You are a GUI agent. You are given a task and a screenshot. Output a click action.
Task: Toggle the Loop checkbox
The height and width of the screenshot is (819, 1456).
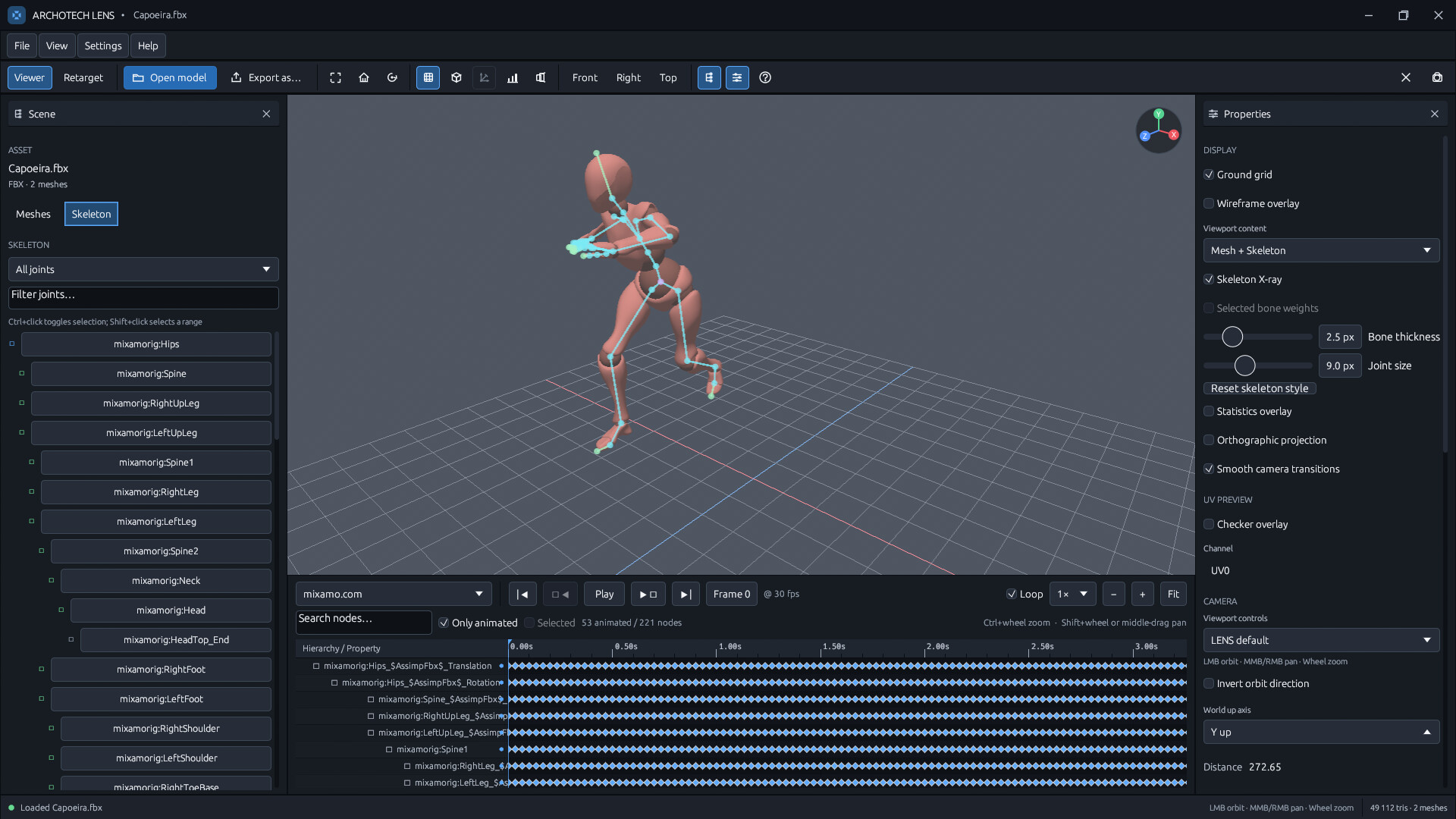coord(1011,594)
